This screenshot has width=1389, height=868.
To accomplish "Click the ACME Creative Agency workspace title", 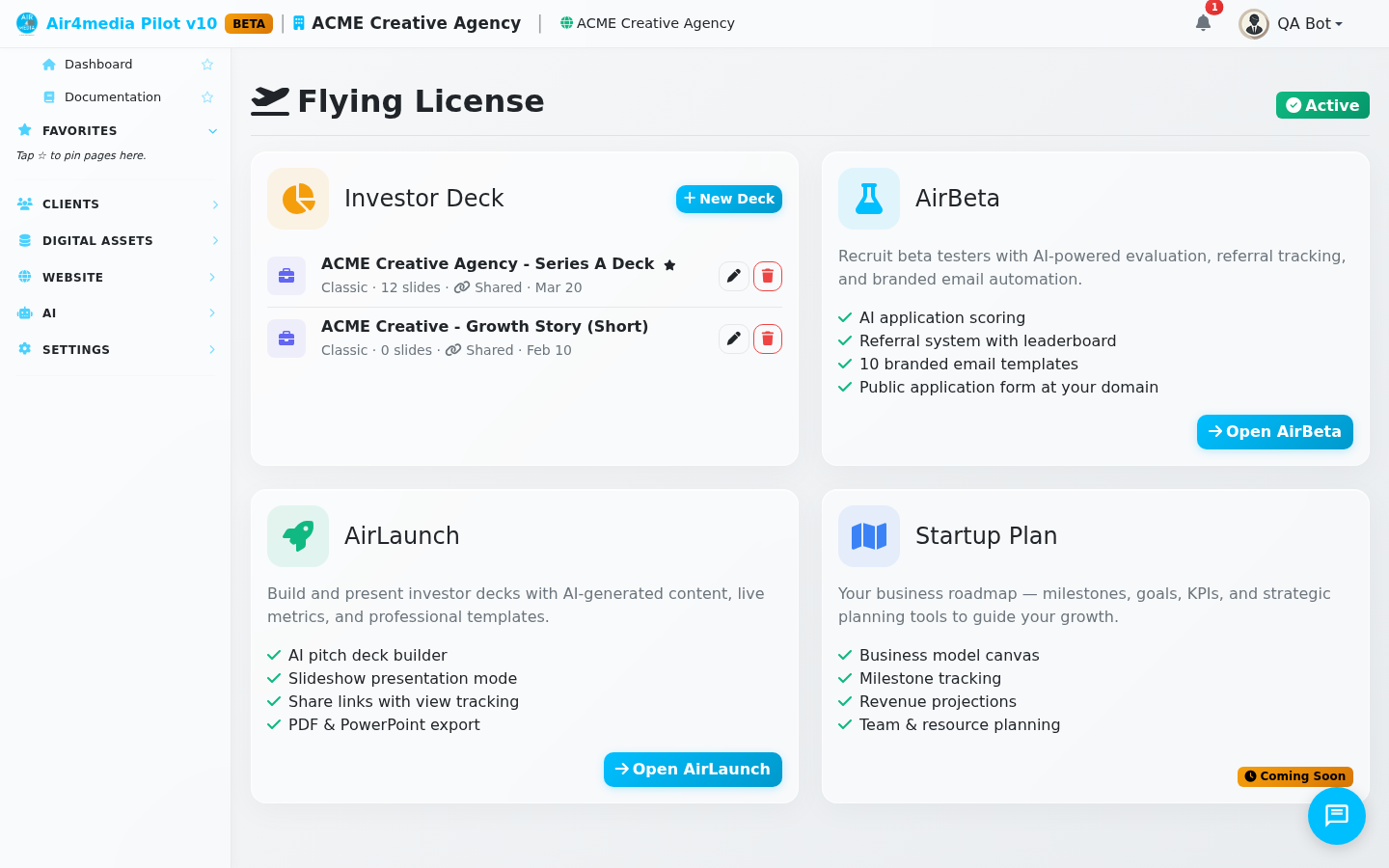I will 416,23.
